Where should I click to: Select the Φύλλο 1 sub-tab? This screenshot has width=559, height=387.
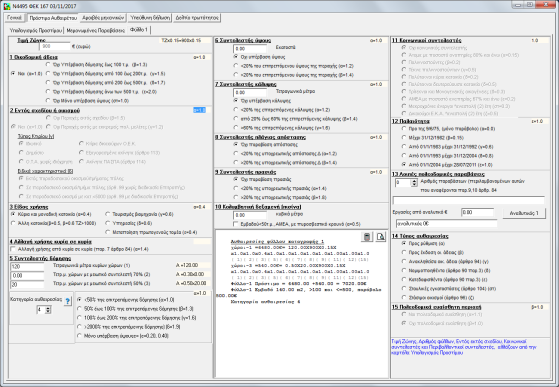[139, 30]
